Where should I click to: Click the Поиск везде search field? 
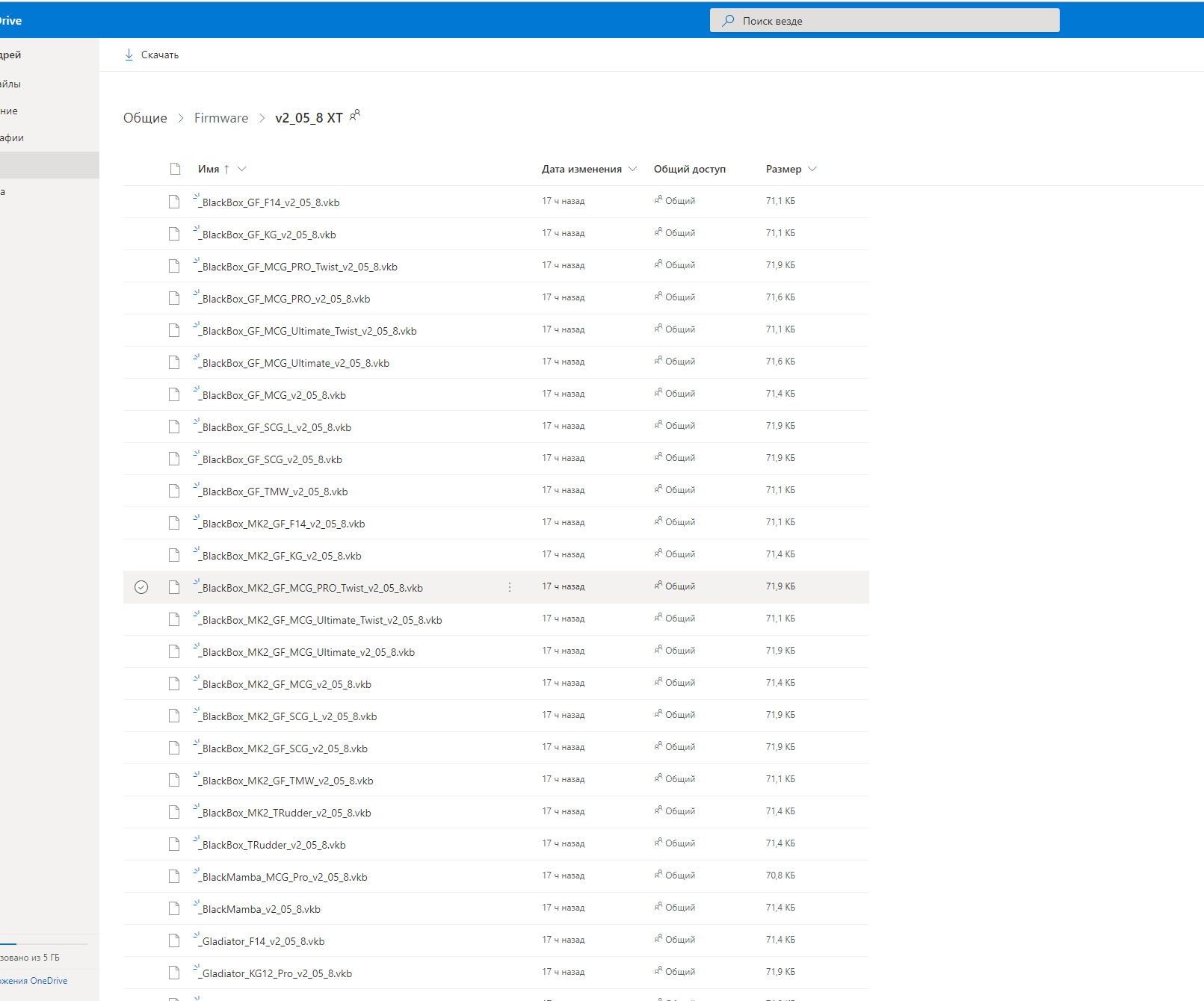(x=884, y=21)
